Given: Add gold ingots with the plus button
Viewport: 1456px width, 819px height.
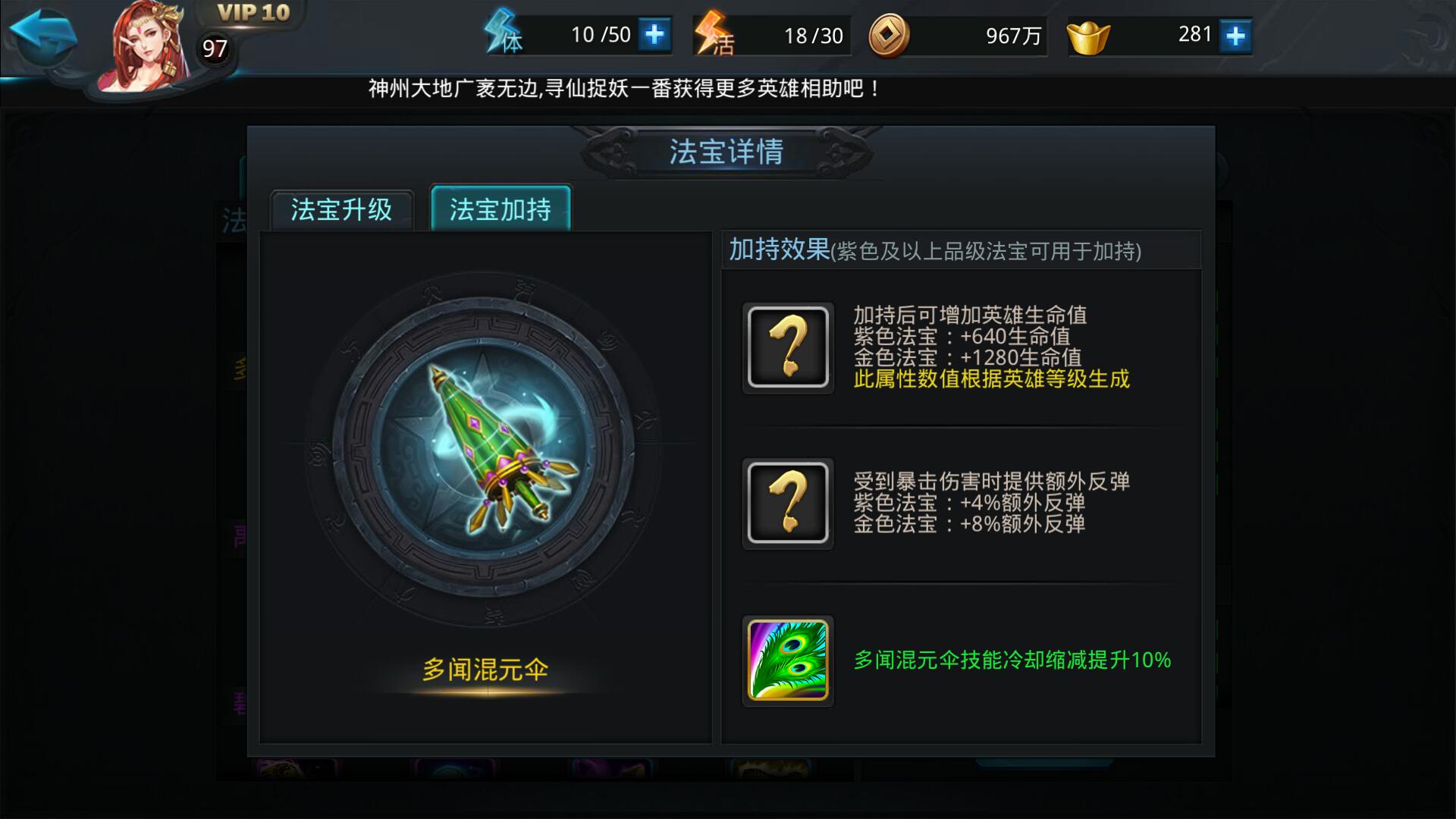Looking at the screenshot, I should click(x=1235, y=35).
